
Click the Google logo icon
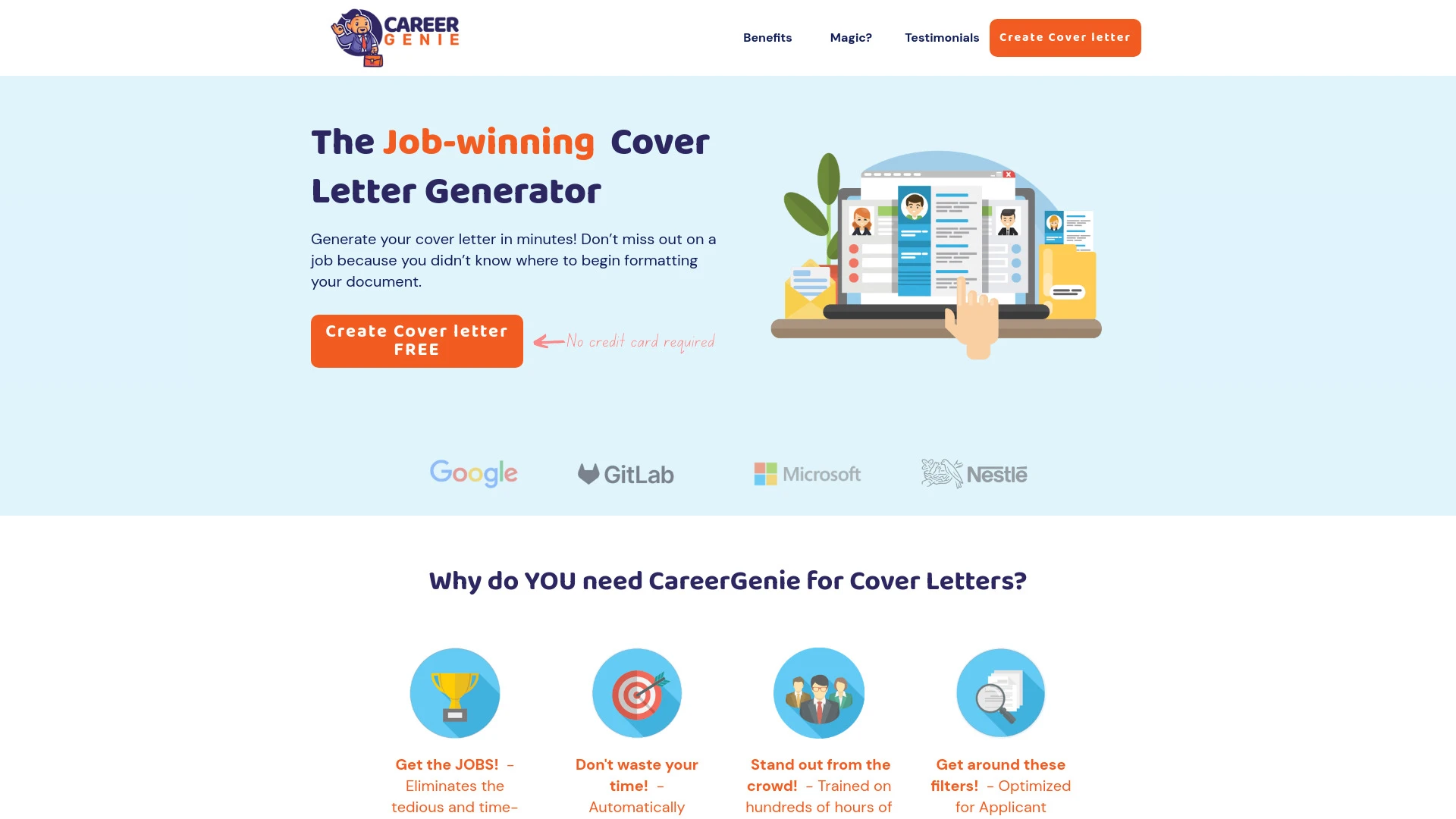coord(474,474)
